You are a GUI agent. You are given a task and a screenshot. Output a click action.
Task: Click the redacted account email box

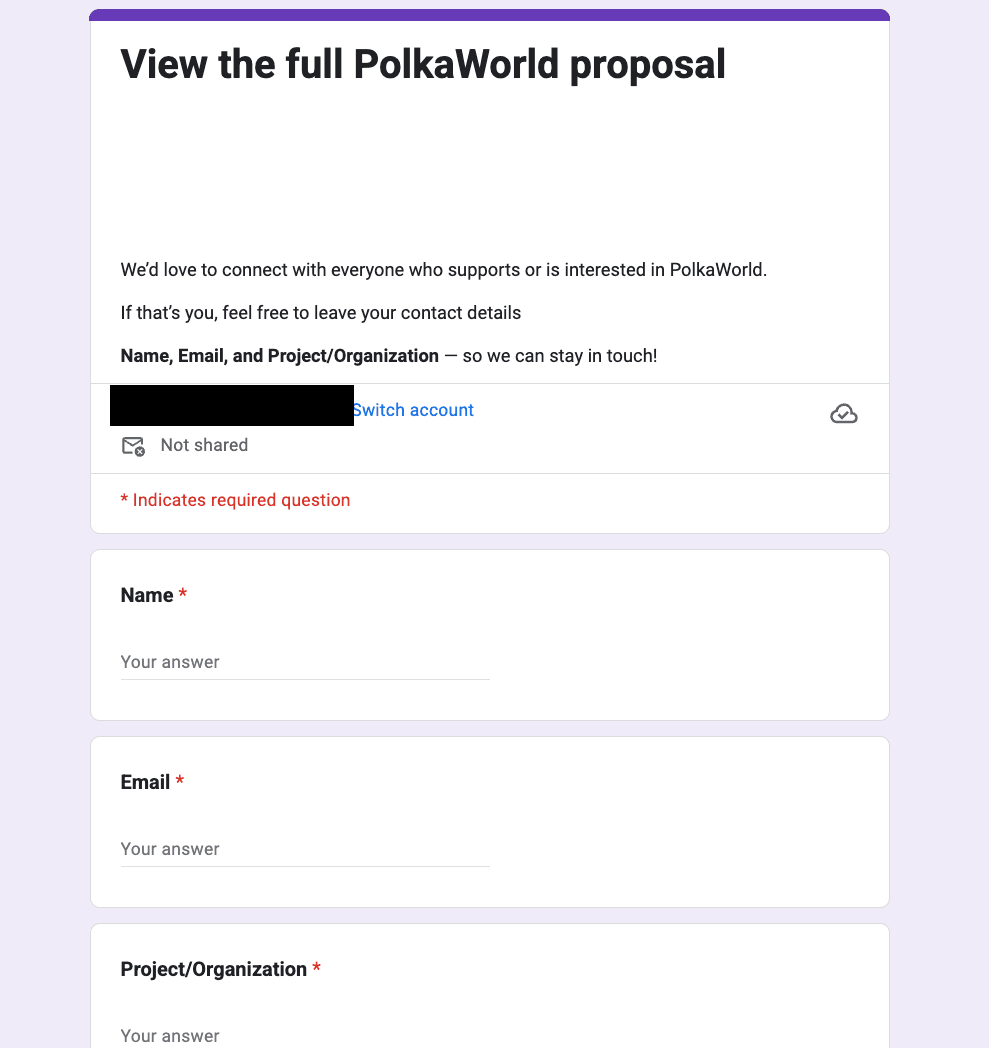(231, 405)
